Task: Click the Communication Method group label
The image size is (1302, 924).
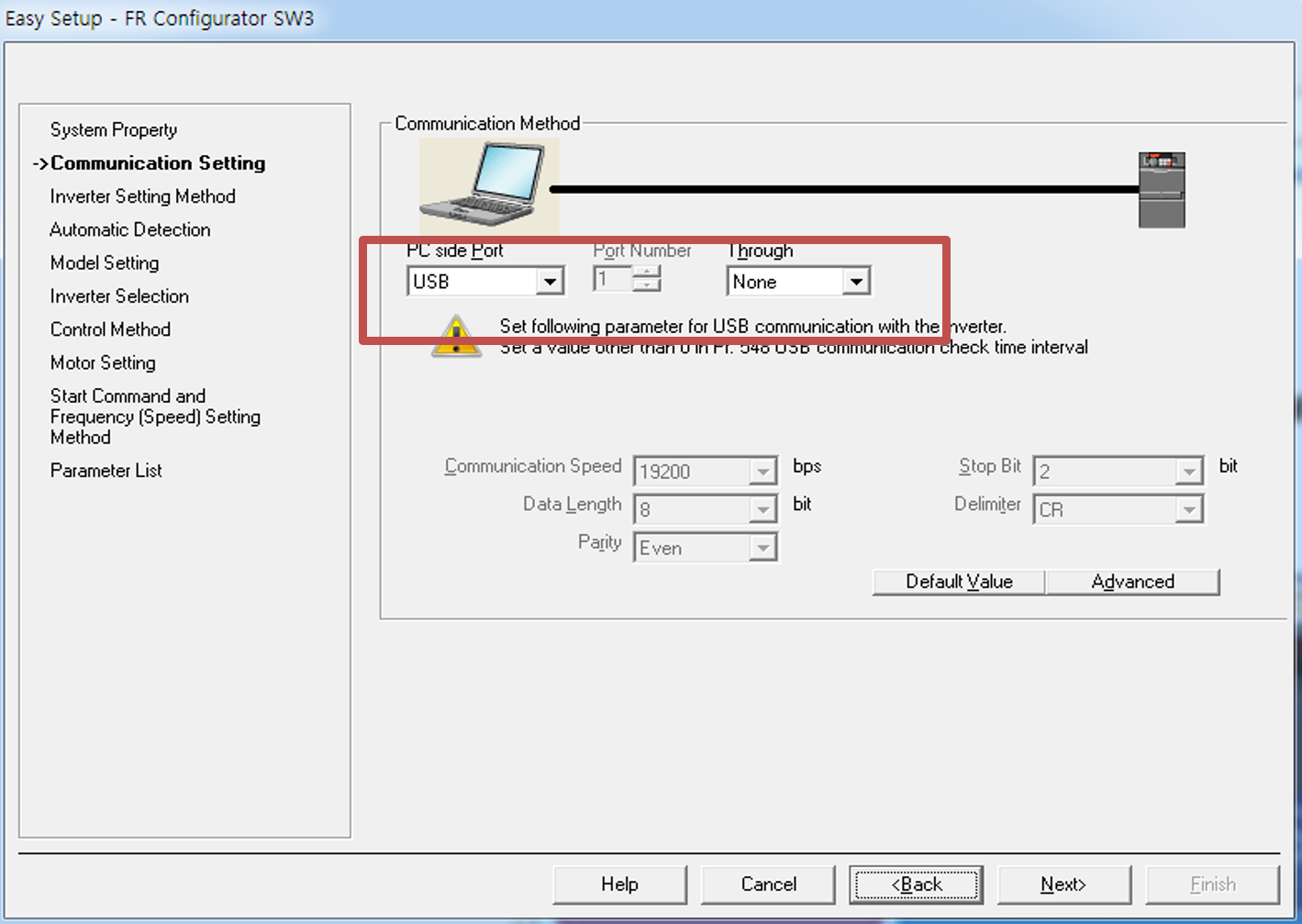Action: pyautogui.click(x=487, y=123)
